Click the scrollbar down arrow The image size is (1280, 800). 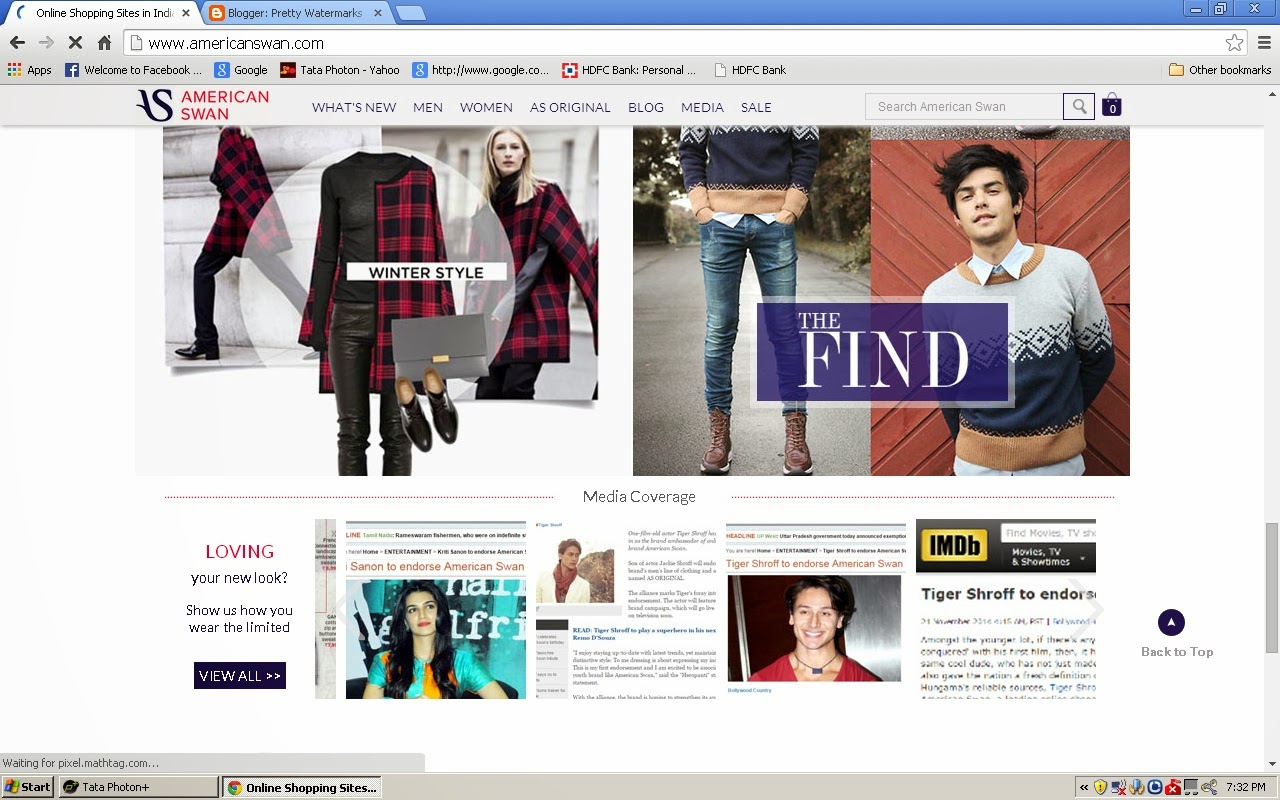(1271, 765)
